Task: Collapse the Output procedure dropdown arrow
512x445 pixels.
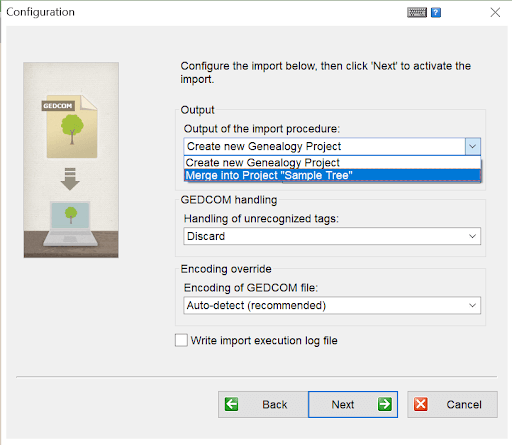Action: pos(473,146)
